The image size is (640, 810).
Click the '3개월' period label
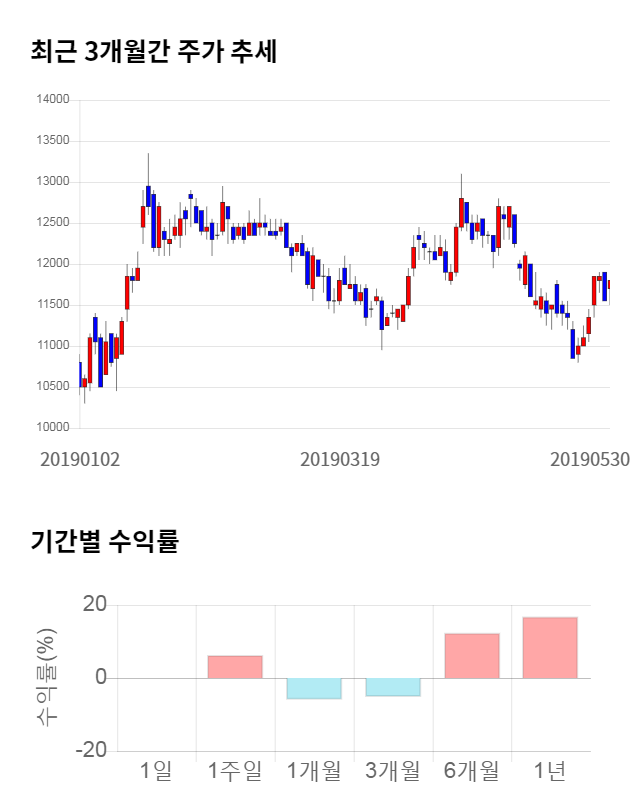pos(393,771)
